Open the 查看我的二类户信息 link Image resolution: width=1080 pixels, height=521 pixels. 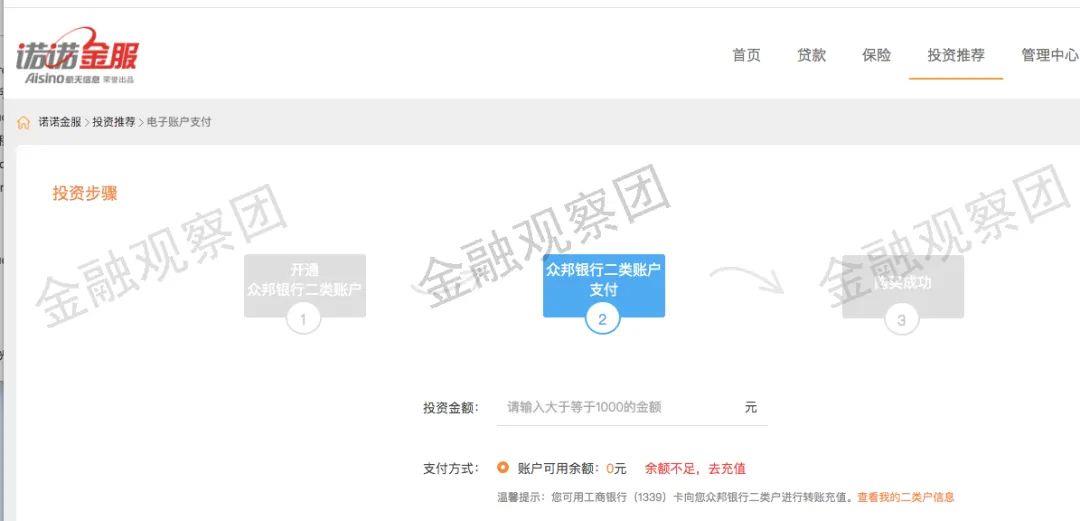906,497
